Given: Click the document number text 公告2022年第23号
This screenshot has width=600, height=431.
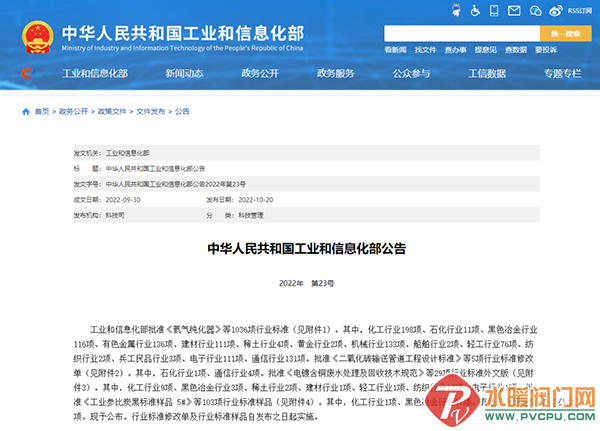Looking at the screenshot, I should click(x=219, y=184).
